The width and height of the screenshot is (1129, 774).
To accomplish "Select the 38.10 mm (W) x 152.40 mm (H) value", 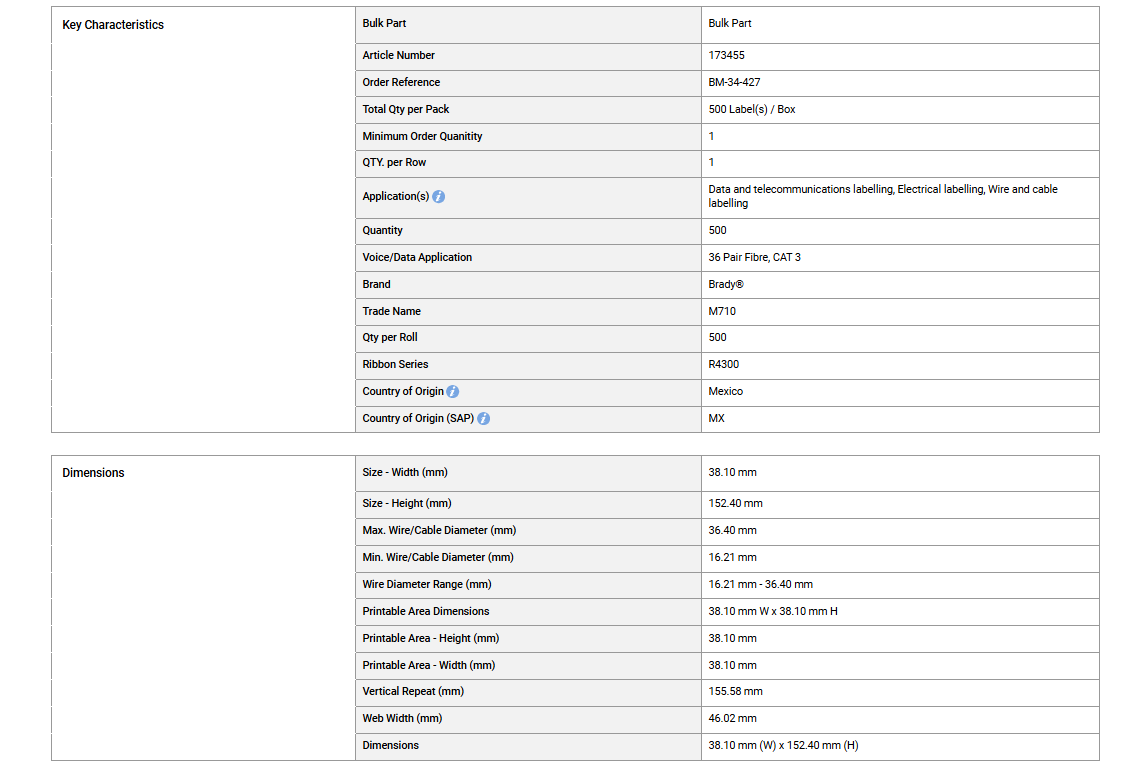I will [783, 745].
